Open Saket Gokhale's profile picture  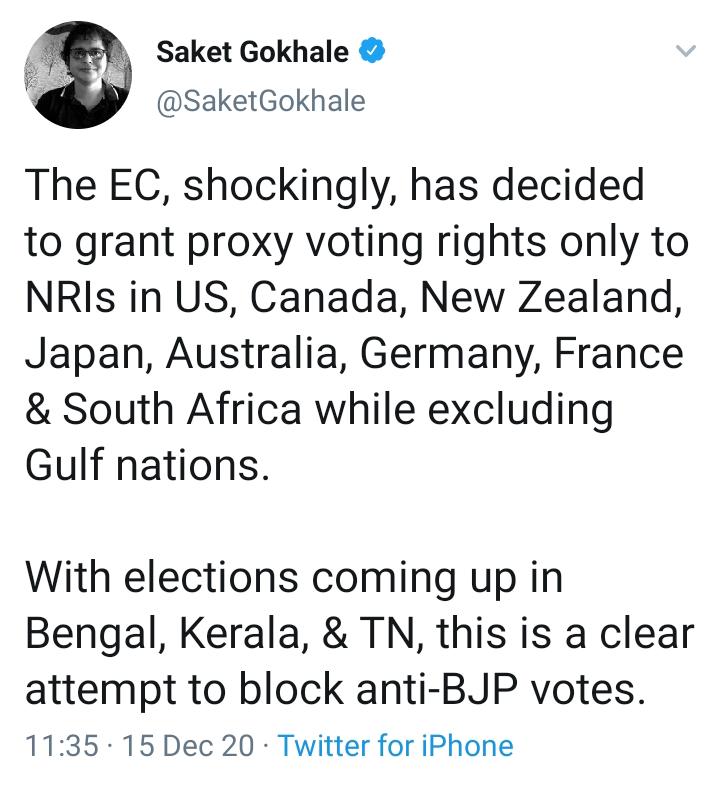77,75
